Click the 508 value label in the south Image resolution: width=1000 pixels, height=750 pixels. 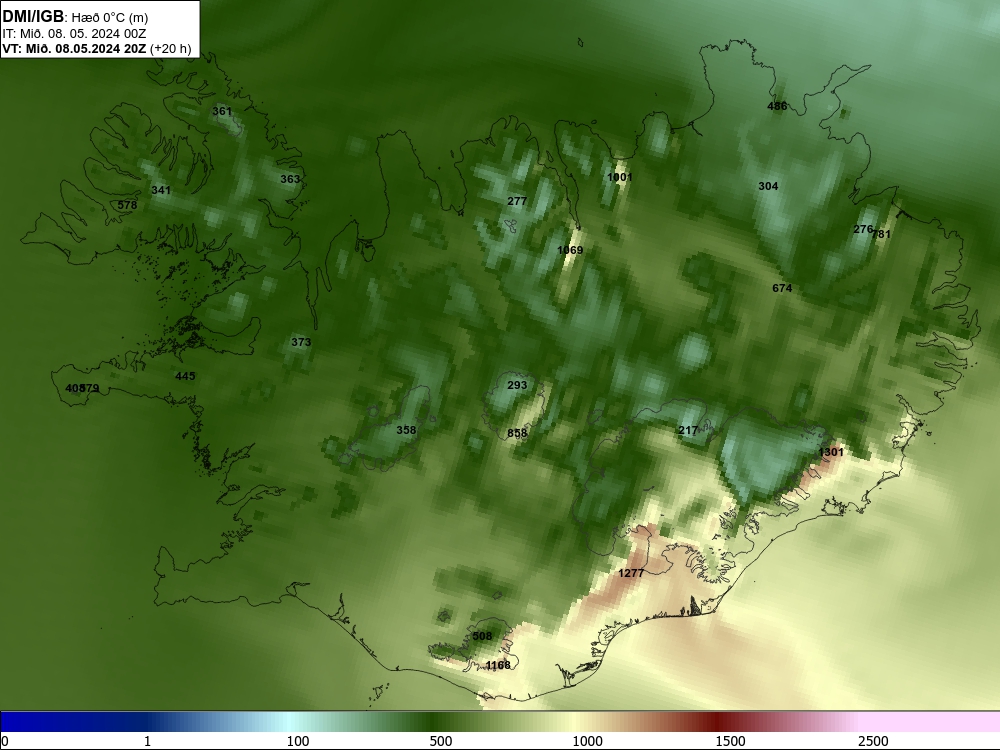click(483, 636)
